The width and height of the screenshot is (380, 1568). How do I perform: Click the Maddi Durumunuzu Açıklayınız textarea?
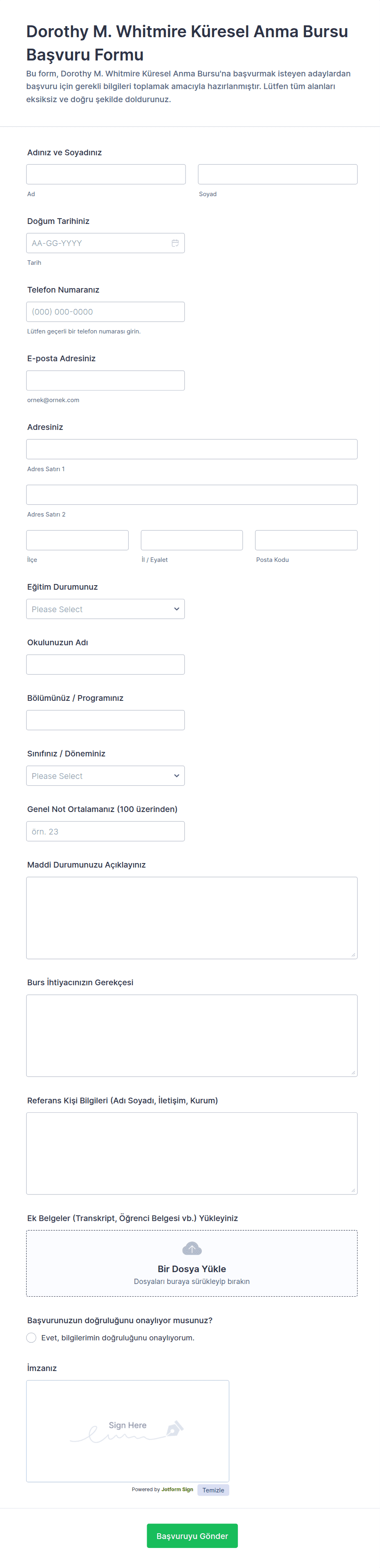(x=191, y=917)
